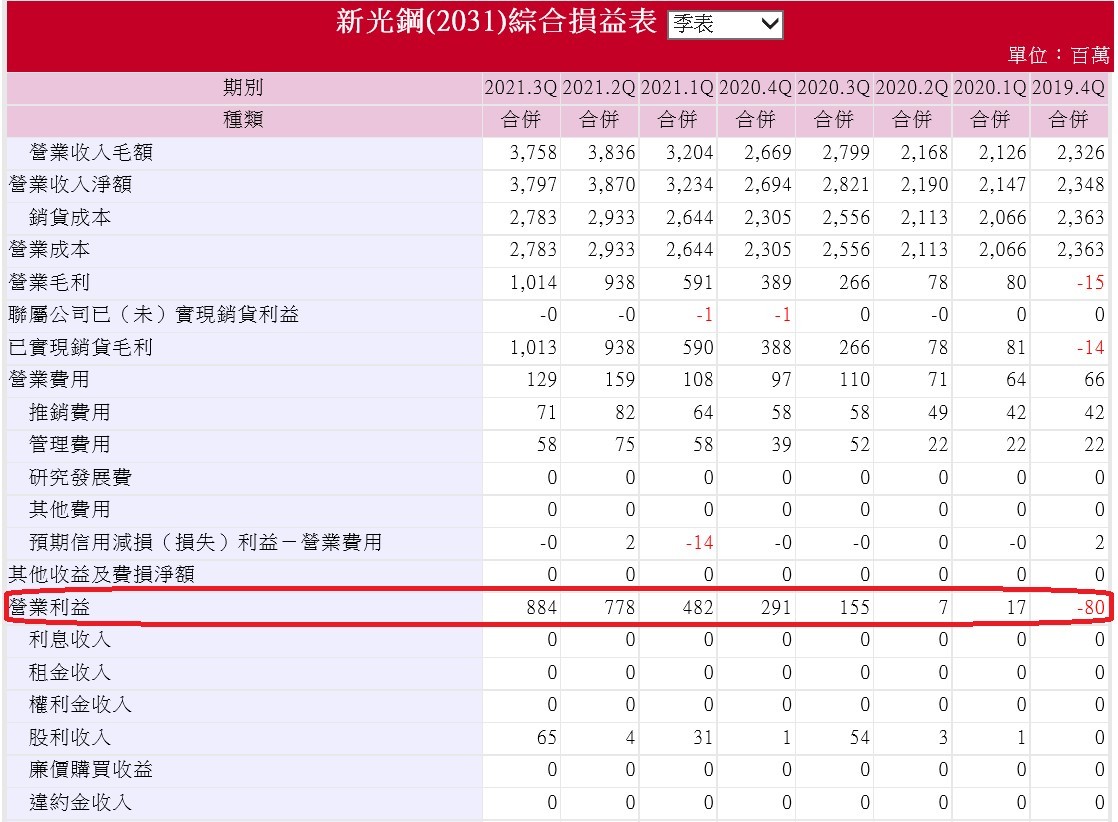This screenshot has width=1118, height=822.
Task: Select the 2021.1Q column header
Action: tap(677, 88)
